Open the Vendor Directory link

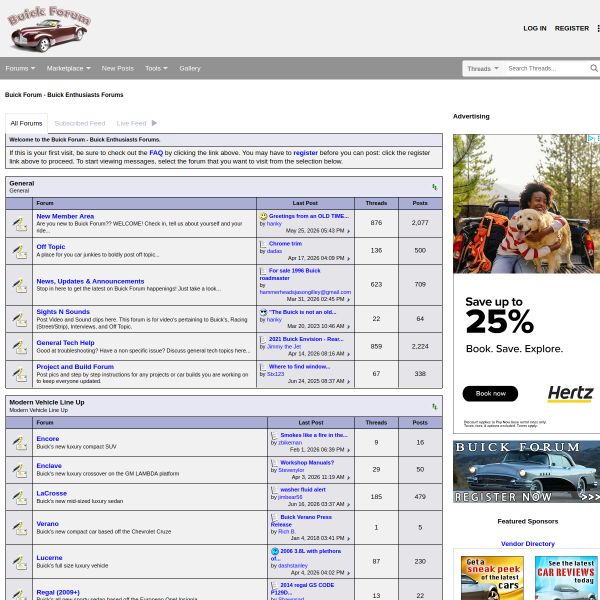[528, 544]
